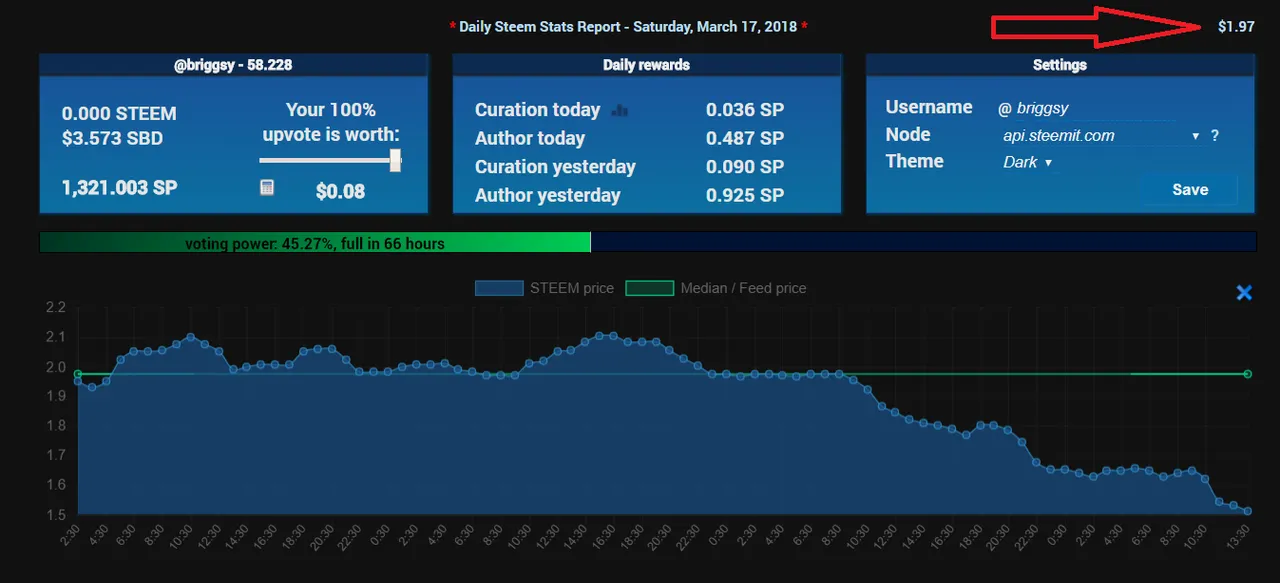This screenshot has width=1280, height=583.
Task: Click the upvote percentage slider handle
Action: coord(396,160)
